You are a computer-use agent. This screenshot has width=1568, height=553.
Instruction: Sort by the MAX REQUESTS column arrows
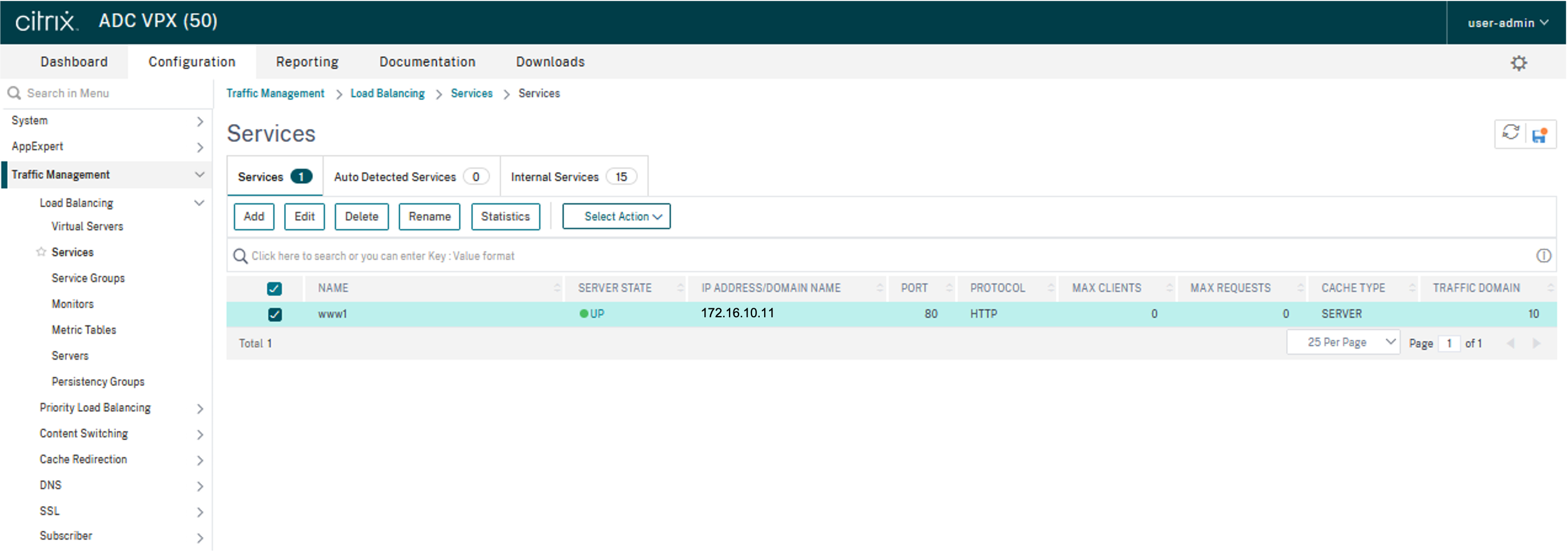coord(1300,288)
